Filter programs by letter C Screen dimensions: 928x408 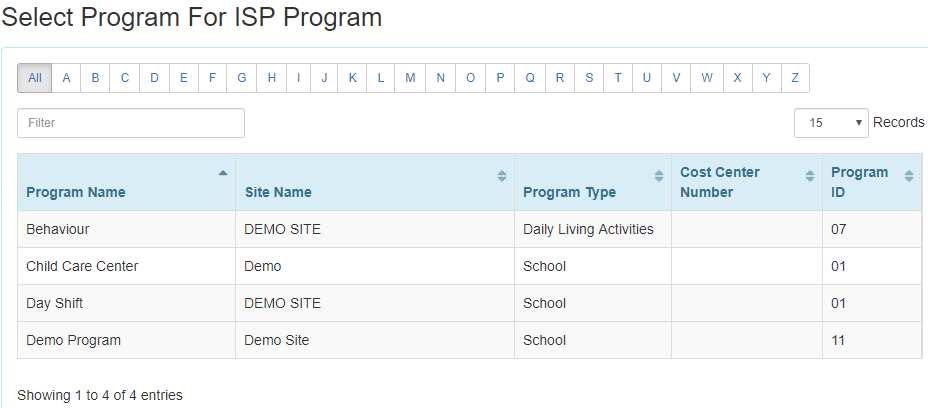pyautogui.click(x=125, y=78)
